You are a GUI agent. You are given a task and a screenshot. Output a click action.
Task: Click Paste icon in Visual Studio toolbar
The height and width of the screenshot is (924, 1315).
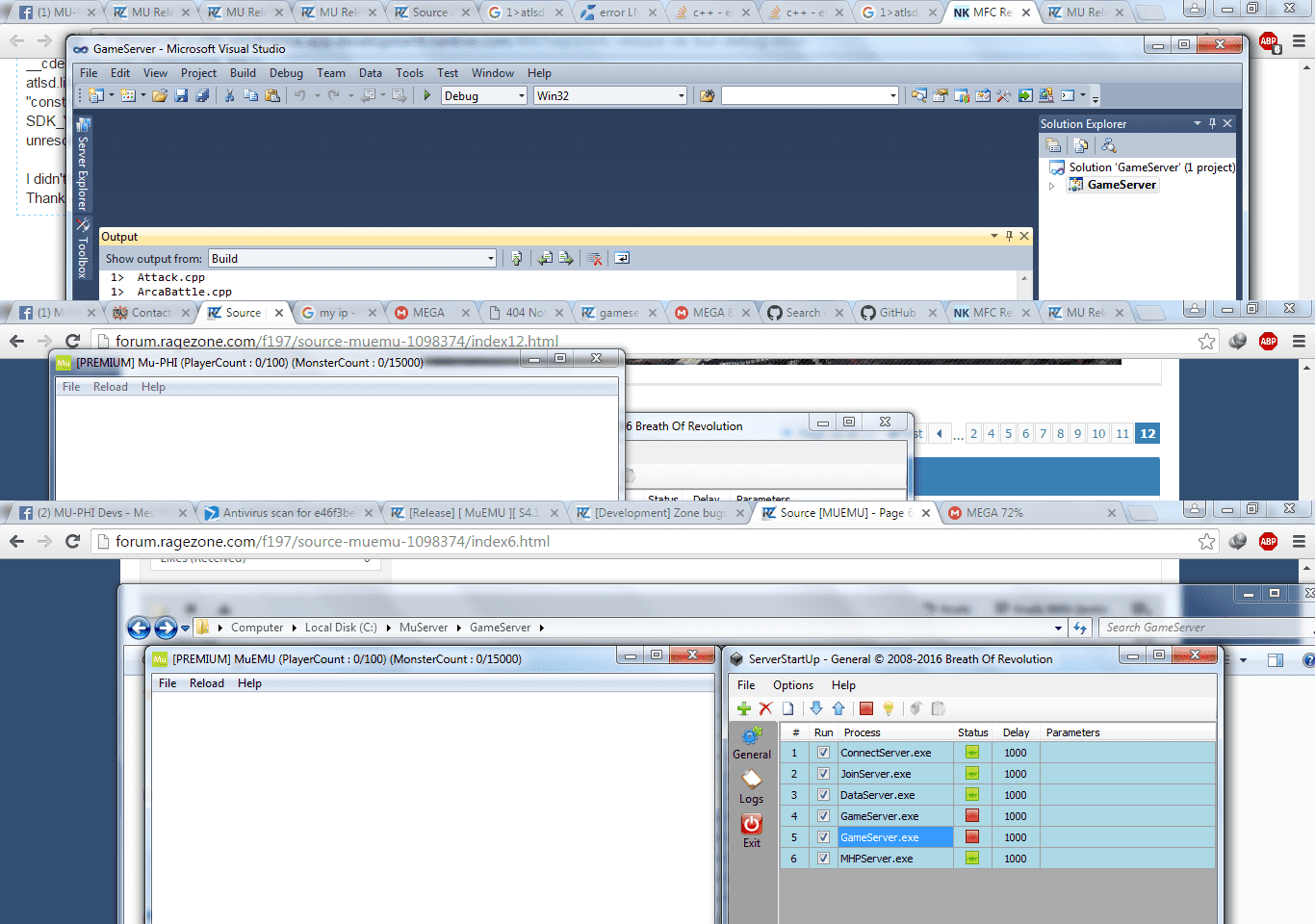272,95
